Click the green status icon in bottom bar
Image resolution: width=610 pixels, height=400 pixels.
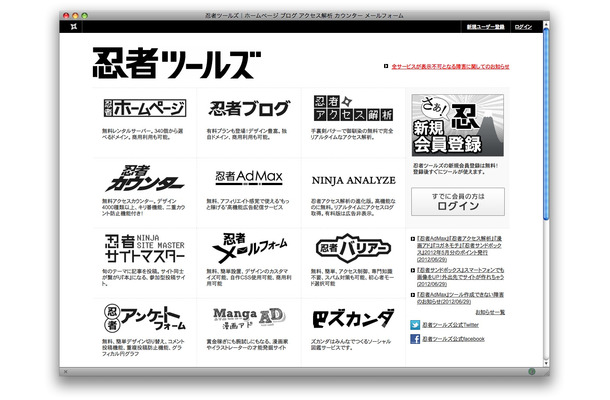point(532,372)
